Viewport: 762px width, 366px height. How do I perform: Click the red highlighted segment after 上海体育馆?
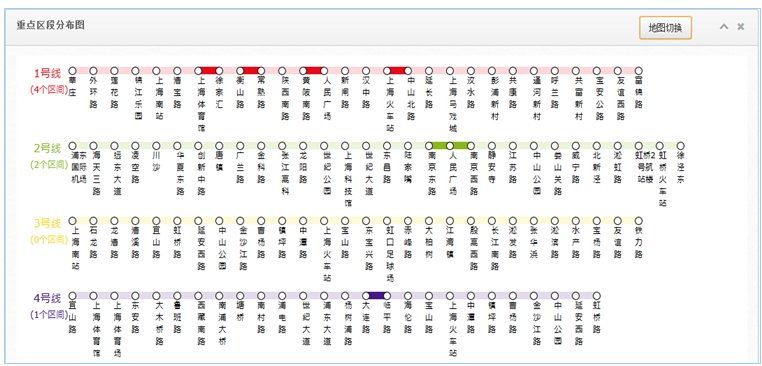pyautogui.click(x=208, y=70)
